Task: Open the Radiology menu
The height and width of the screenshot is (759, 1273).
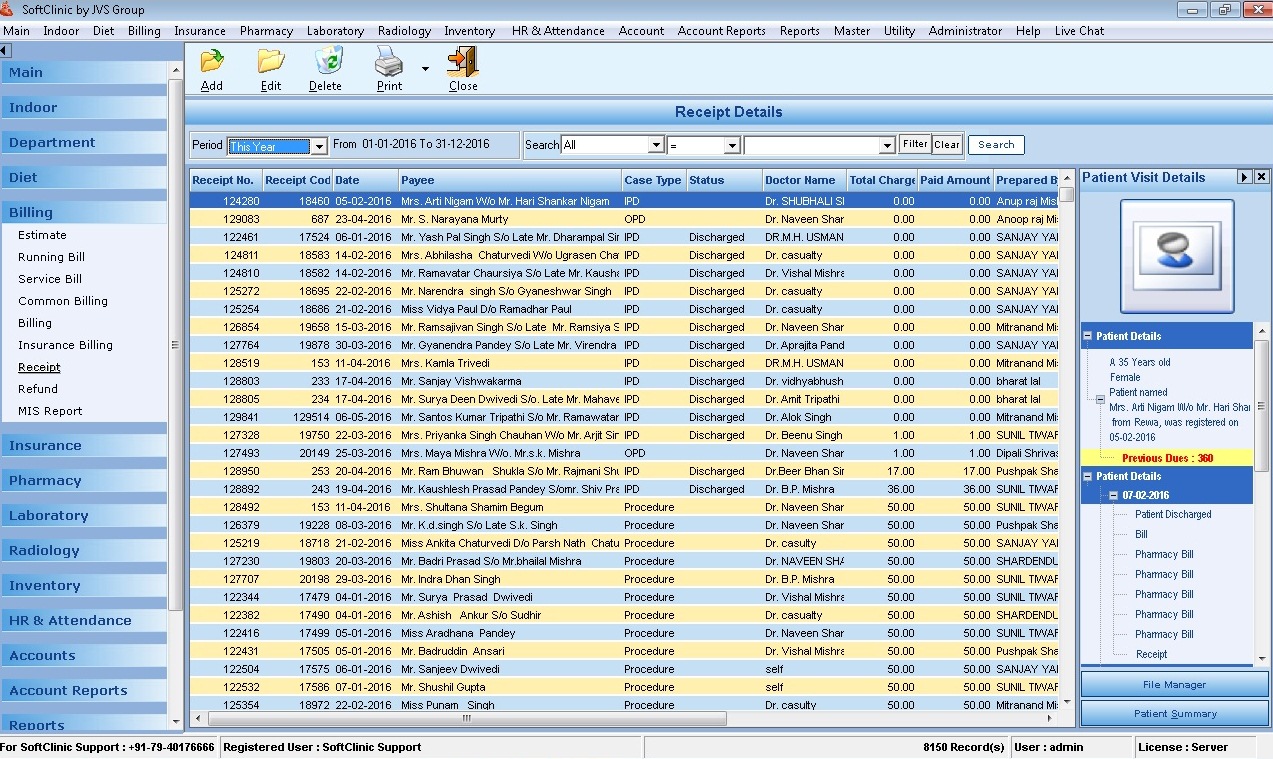Action: [x=404, y=30]
